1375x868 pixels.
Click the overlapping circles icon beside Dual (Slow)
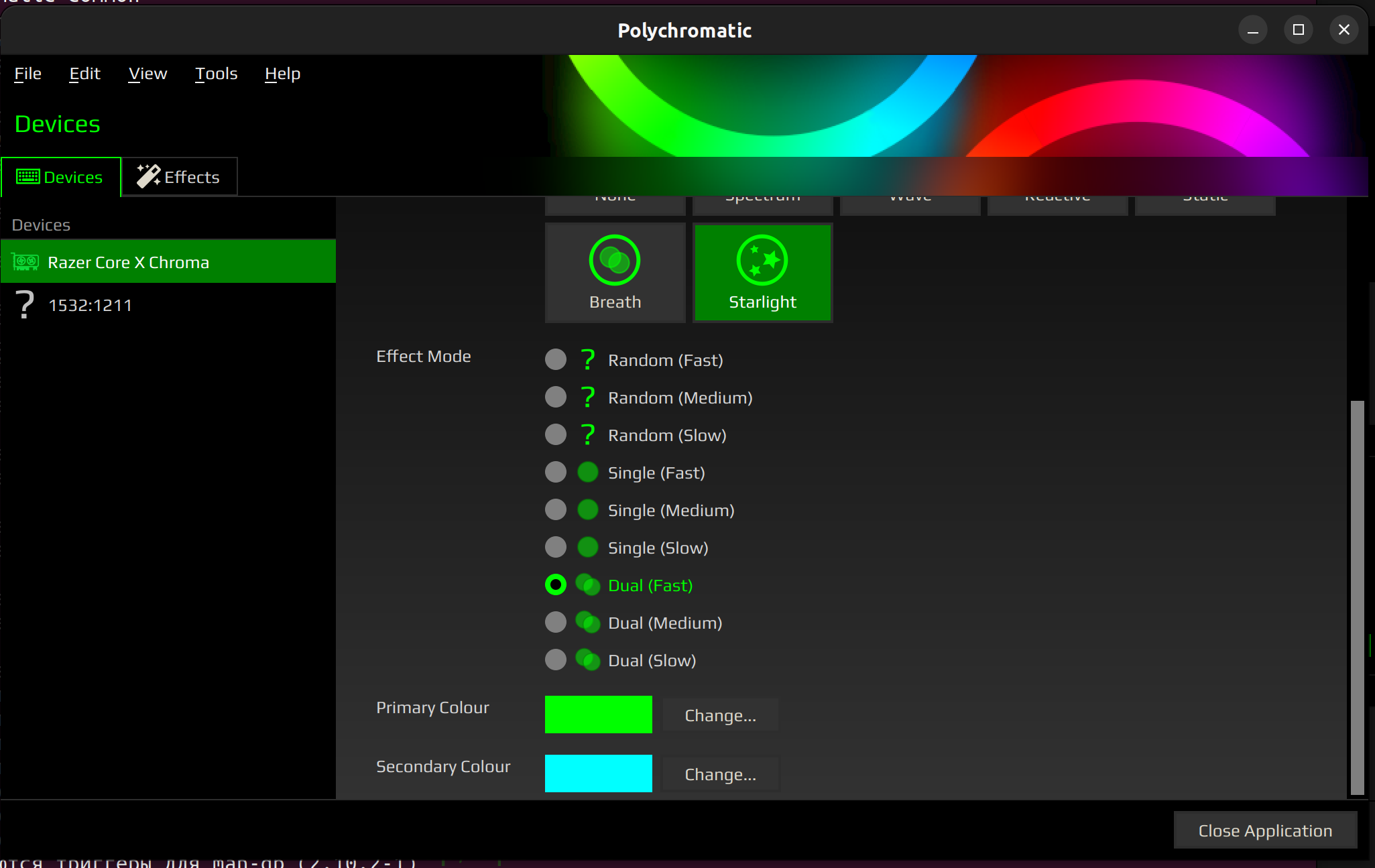(588, 660)
